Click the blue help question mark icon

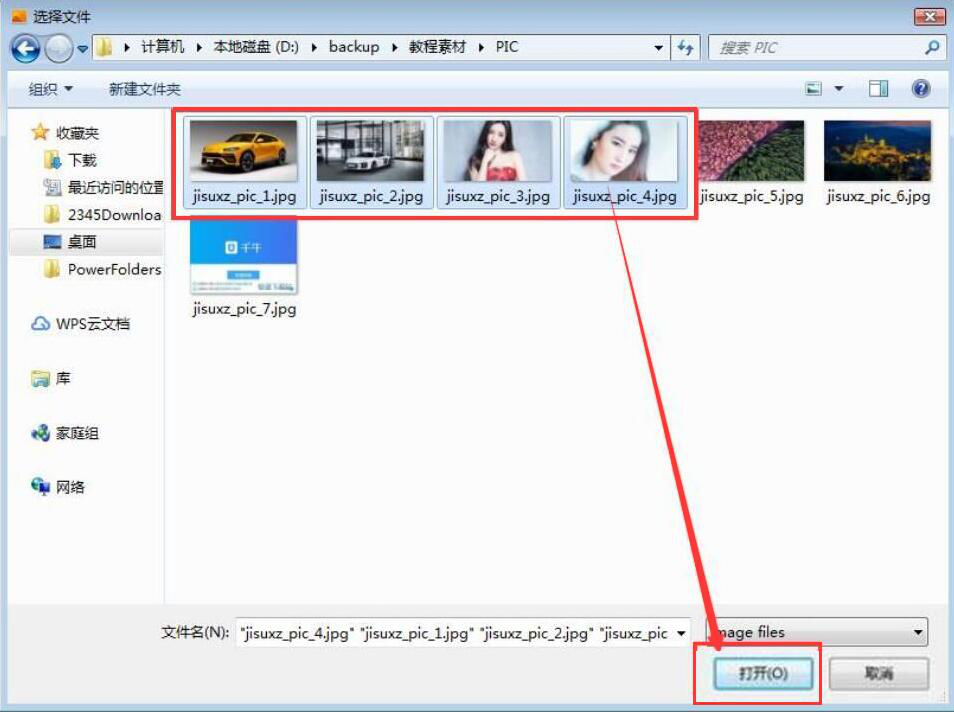pos(921,89)
